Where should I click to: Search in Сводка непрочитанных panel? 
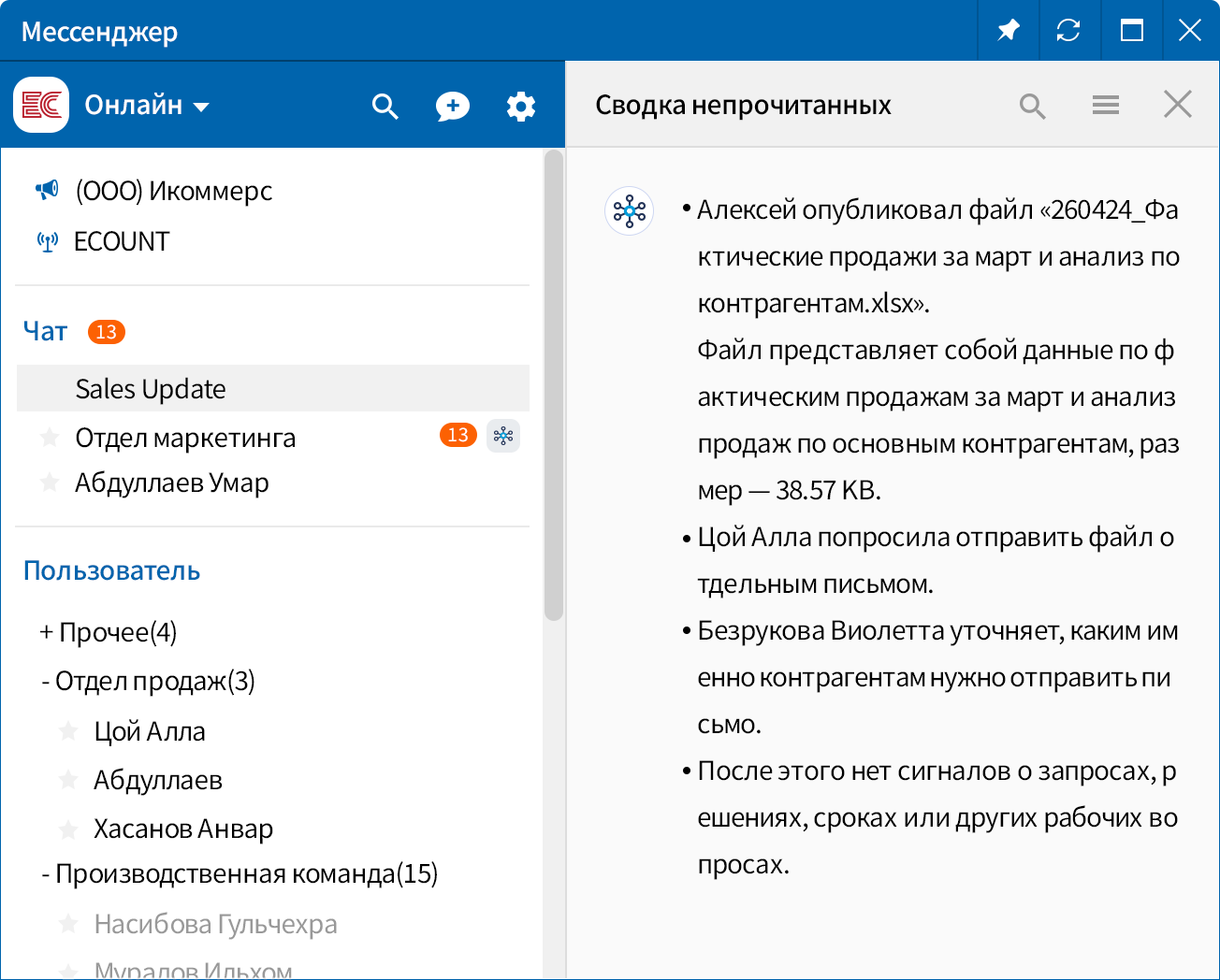[1033, 106]
